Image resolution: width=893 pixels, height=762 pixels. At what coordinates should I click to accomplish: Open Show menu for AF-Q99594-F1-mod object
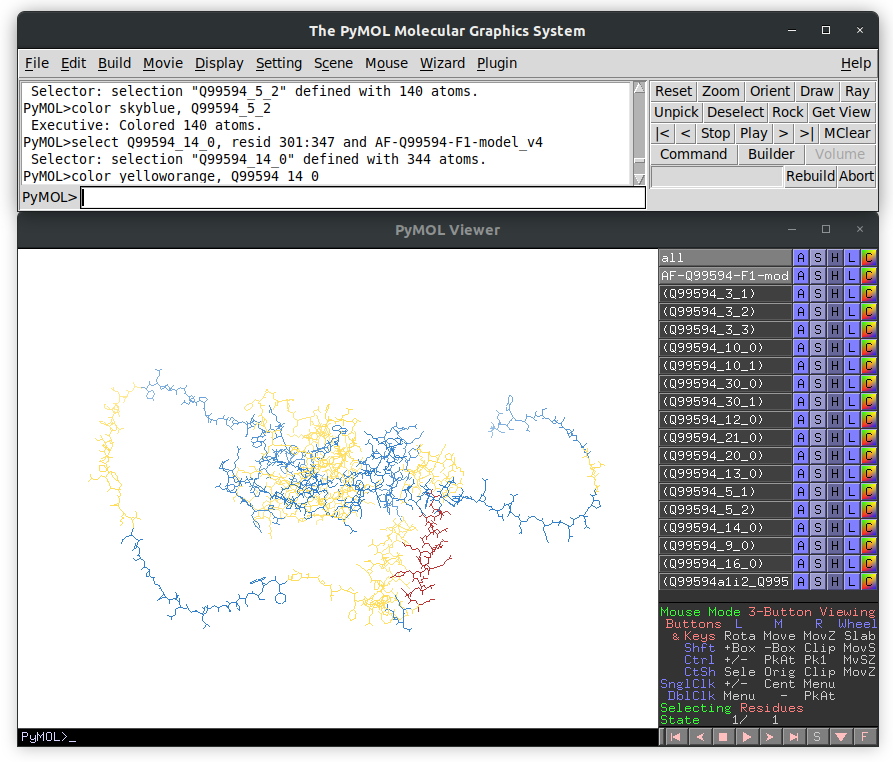[x=818, y=276]
